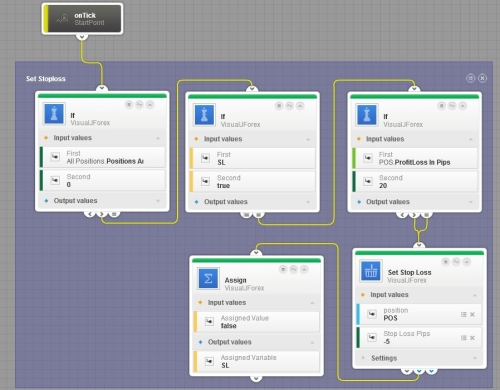Click the chess-piece icon of the ProfitLoss If block
Image resolution: width=500 pixels, height=390 pixels.
coord(367,114)
